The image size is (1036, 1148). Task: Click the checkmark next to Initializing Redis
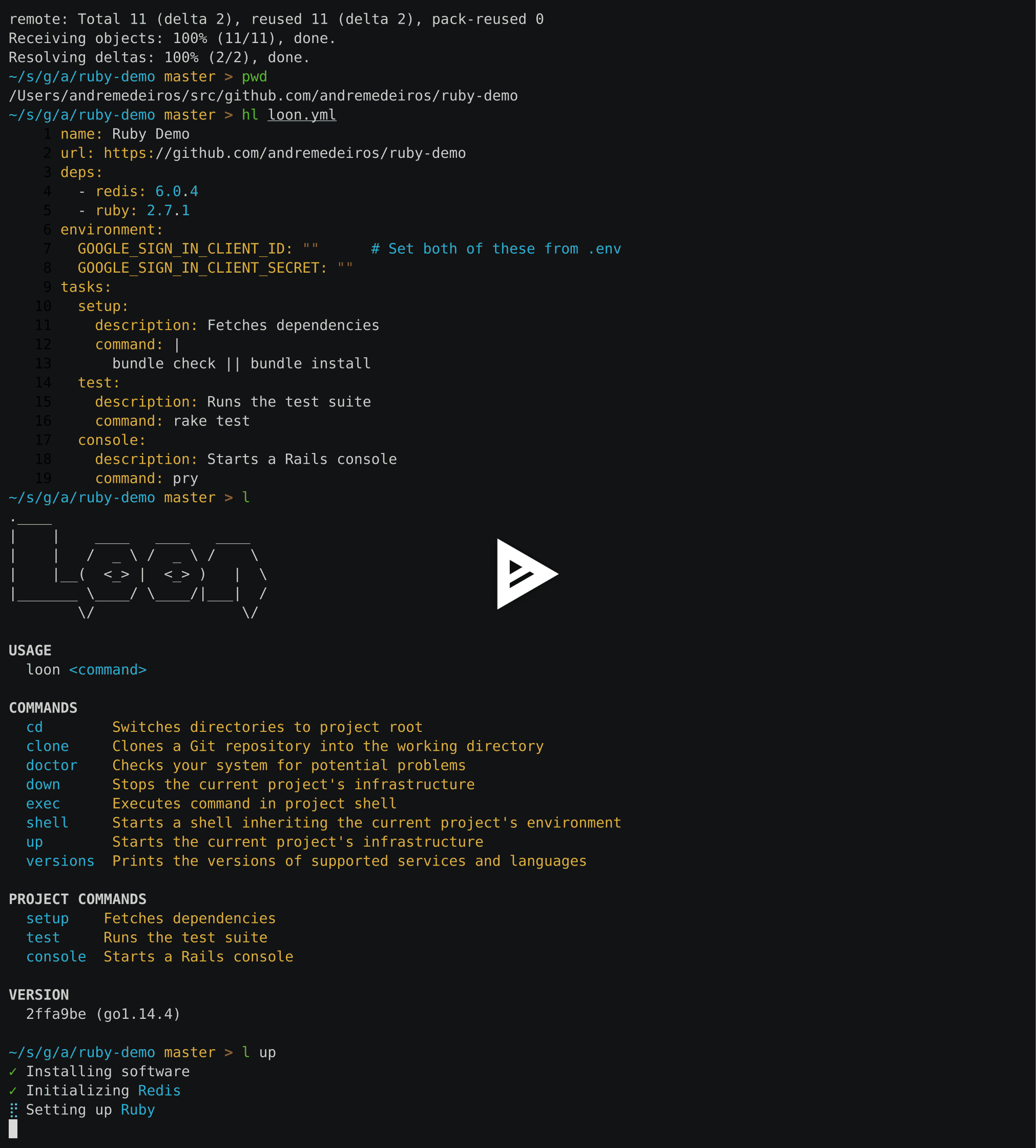[x=12, y=1091]
